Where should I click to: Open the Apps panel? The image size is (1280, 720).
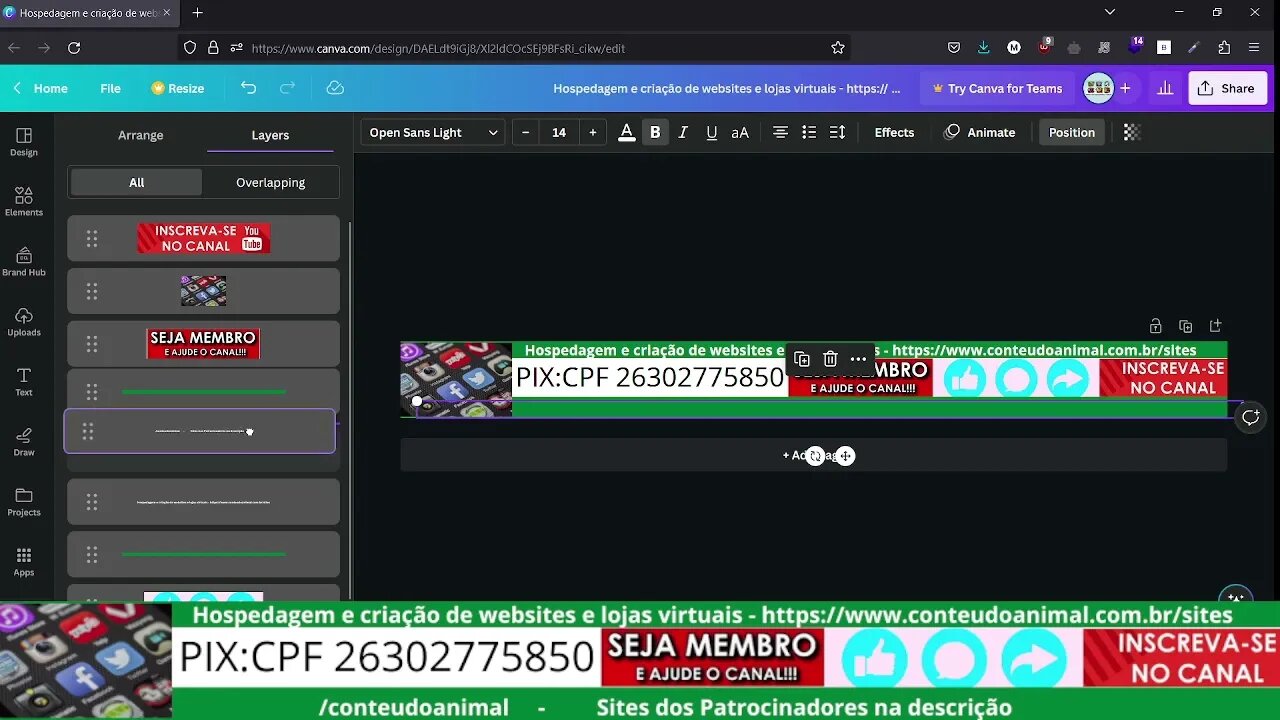(24, 562)
